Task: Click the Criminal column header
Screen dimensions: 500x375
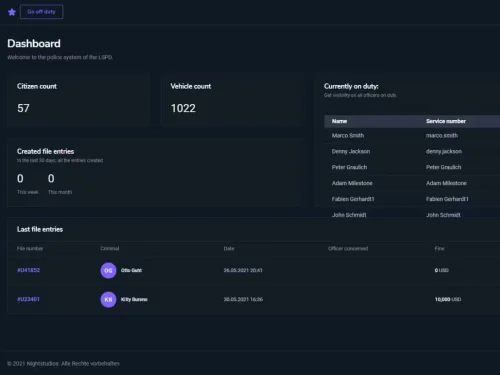Action: (110, 248)
